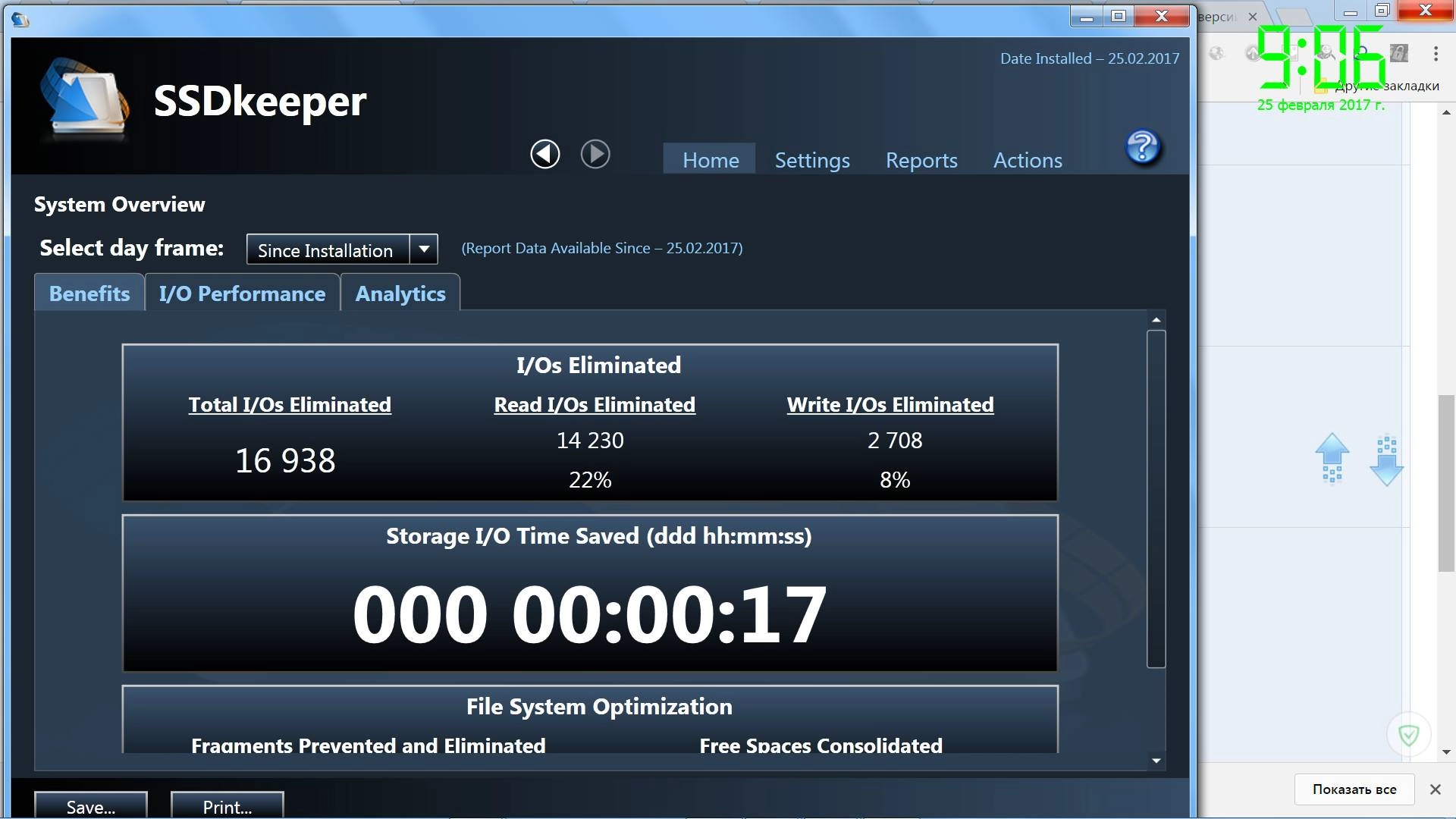Viewport: 1456px width, 819px height.
Task: Minimize the SSDkeeper window
Action: 1087,16
